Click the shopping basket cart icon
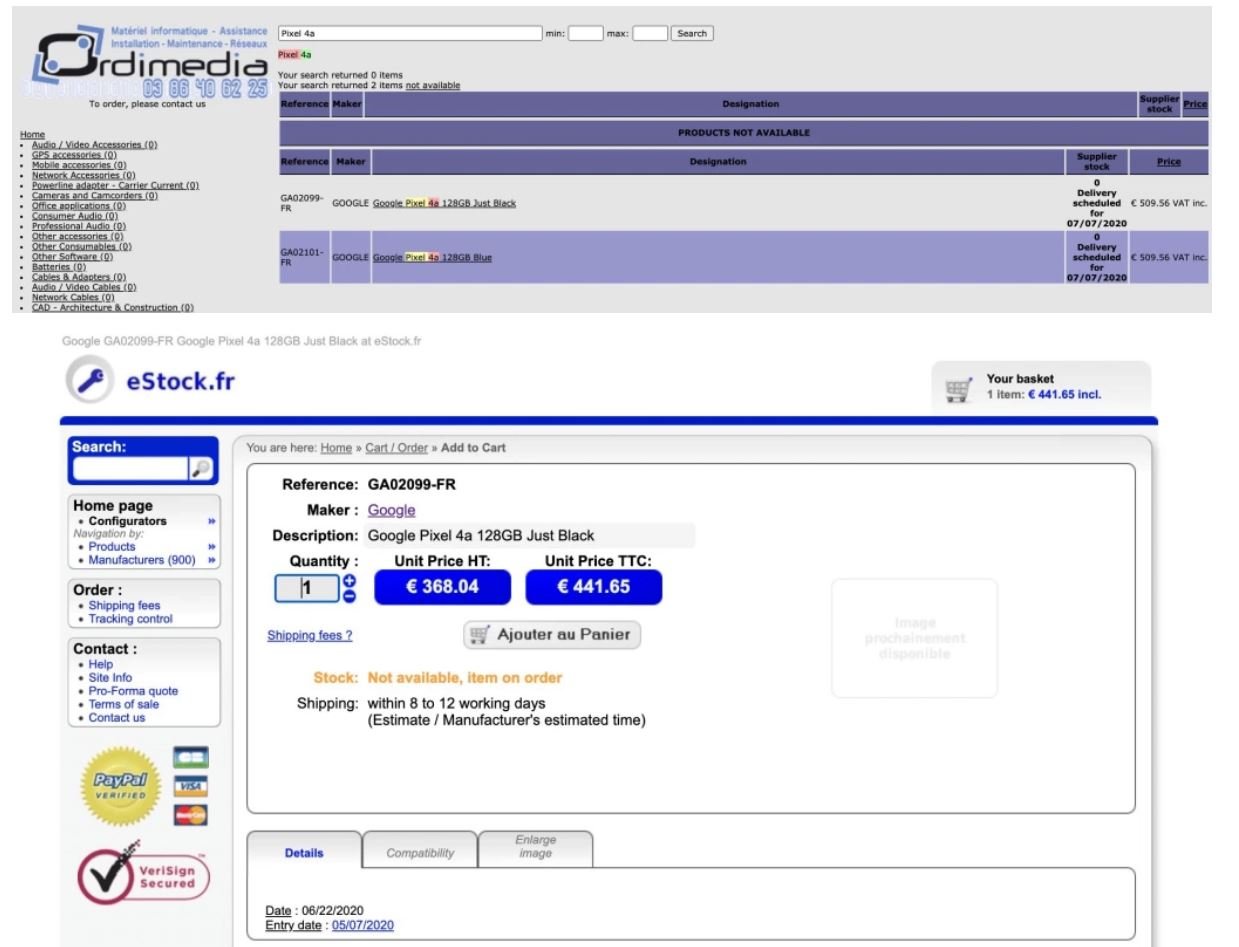 956,387
